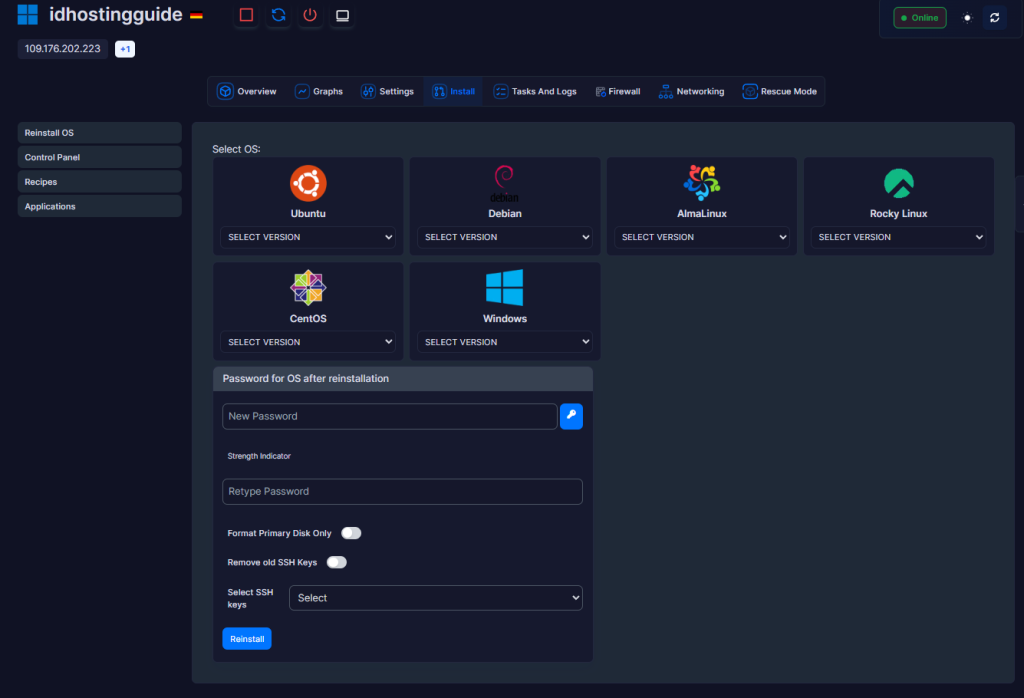Click the red stop server icon
Image resolution: width=1024 pixels, height=698 pixels.
[246, 15]
